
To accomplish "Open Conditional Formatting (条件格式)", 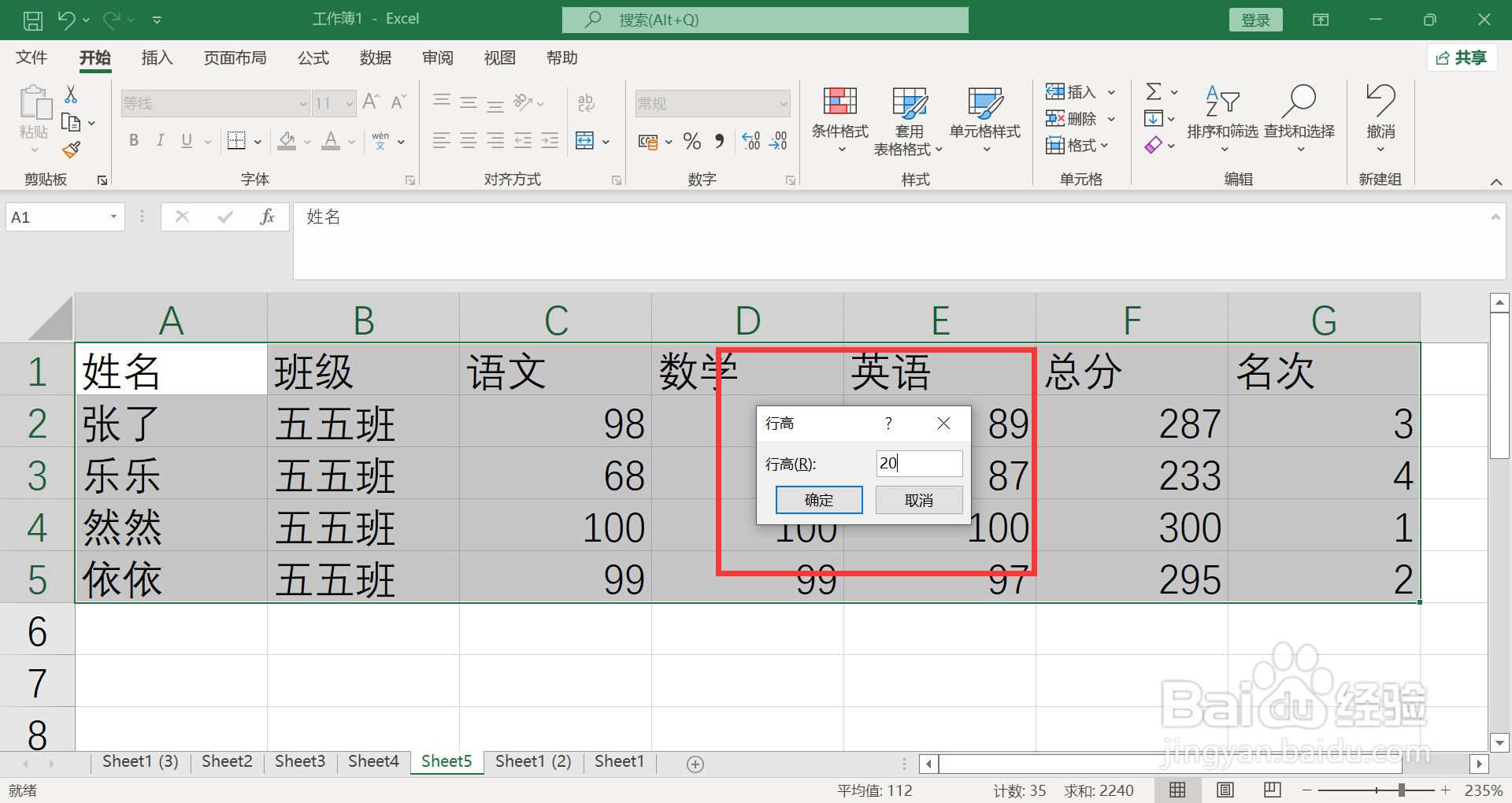I will pos(840,120).
